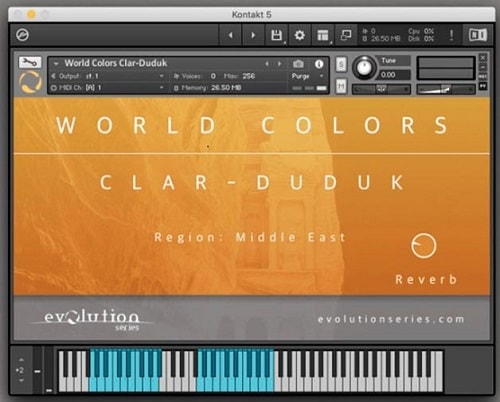This screenshot has height=402, width=500.
Task: Toggle the AUX button in the instrument header
Action: coord(483,77)
